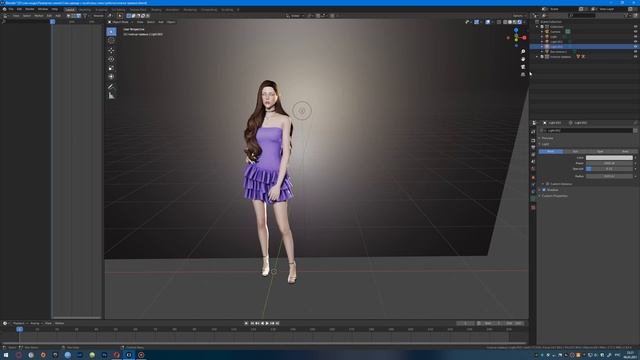Toggle visibility of Light.002 selected row
This screenshot has height=360, width=640.
[x=635, y=47]
